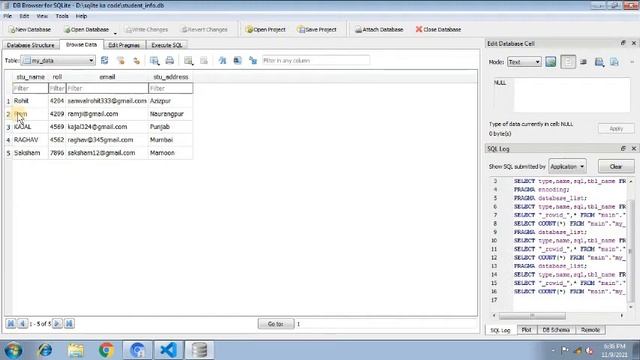Open the Help menu
This screenshot has height=360, width=640.
tap(81, 16)
